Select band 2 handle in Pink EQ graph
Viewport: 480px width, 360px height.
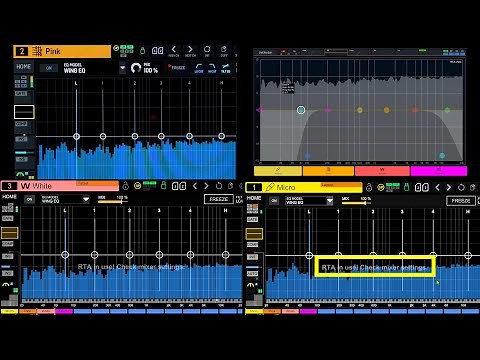pos(135,136)
